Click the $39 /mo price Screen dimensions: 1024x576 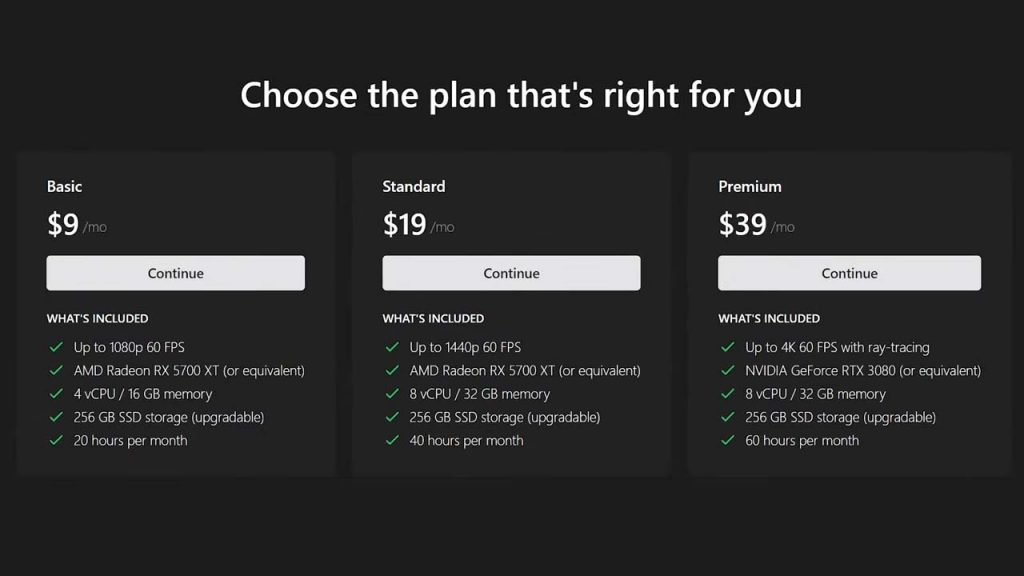pyautogui.click(x=756, y=225)
